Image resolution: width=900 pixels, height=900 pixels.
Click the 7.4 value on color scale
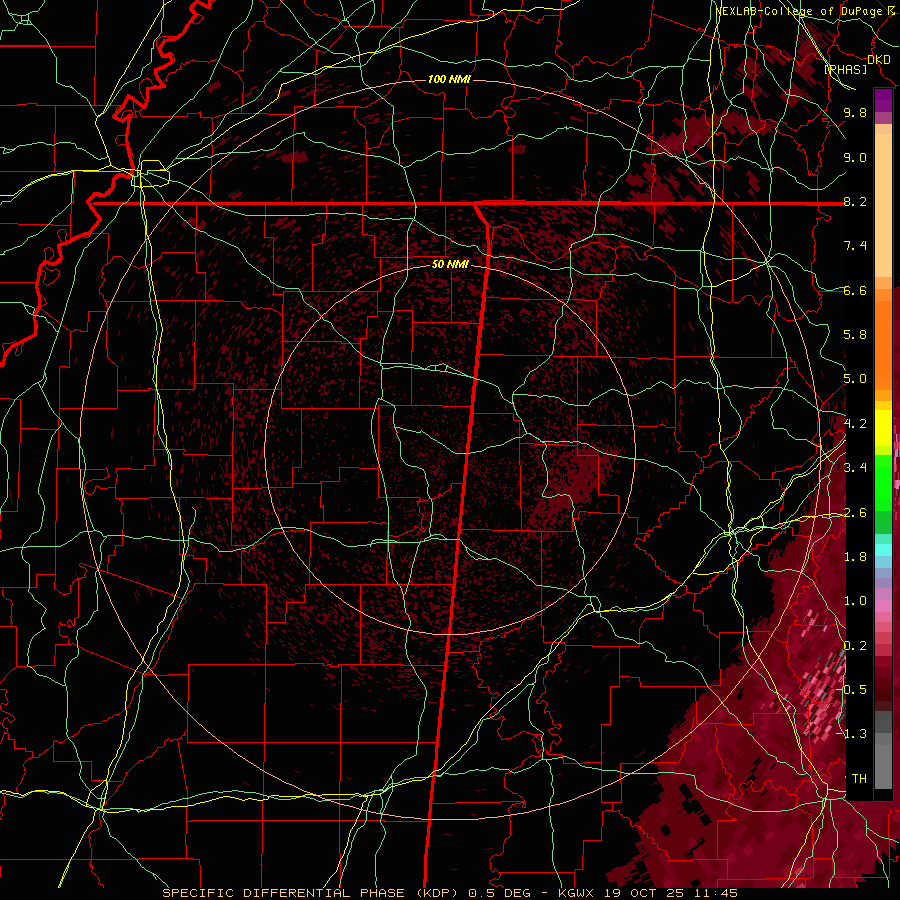(855, 246)
